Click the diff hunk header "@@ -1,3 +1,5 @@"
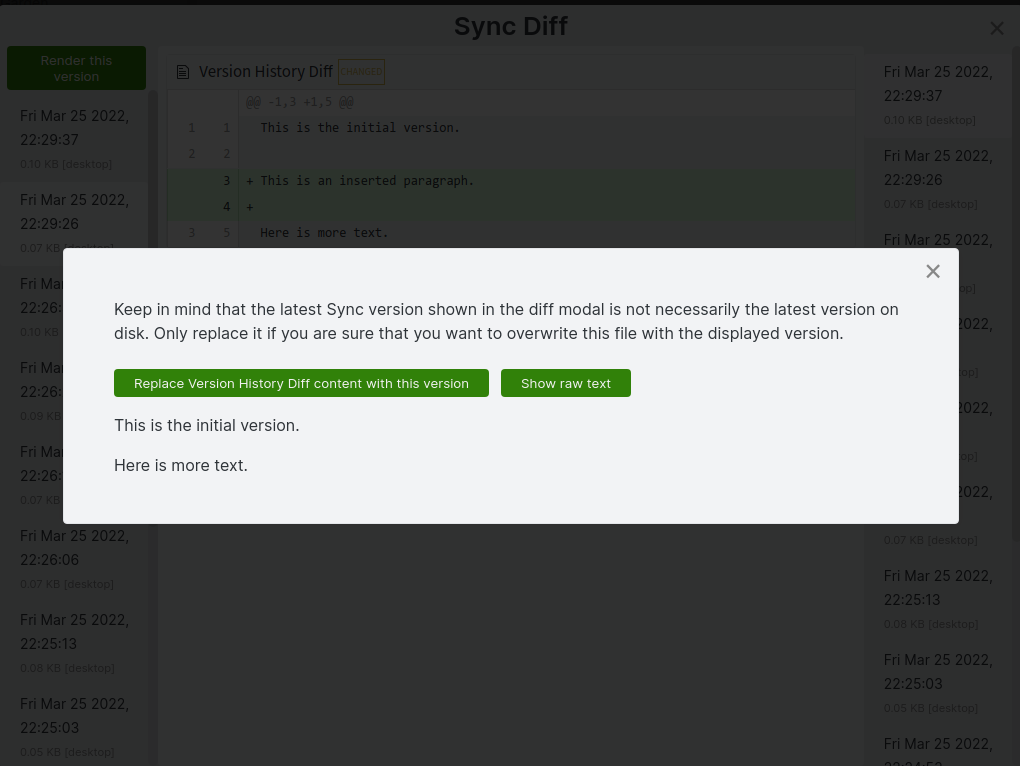This screenshot has width=1020, height=766. point(299,102)
